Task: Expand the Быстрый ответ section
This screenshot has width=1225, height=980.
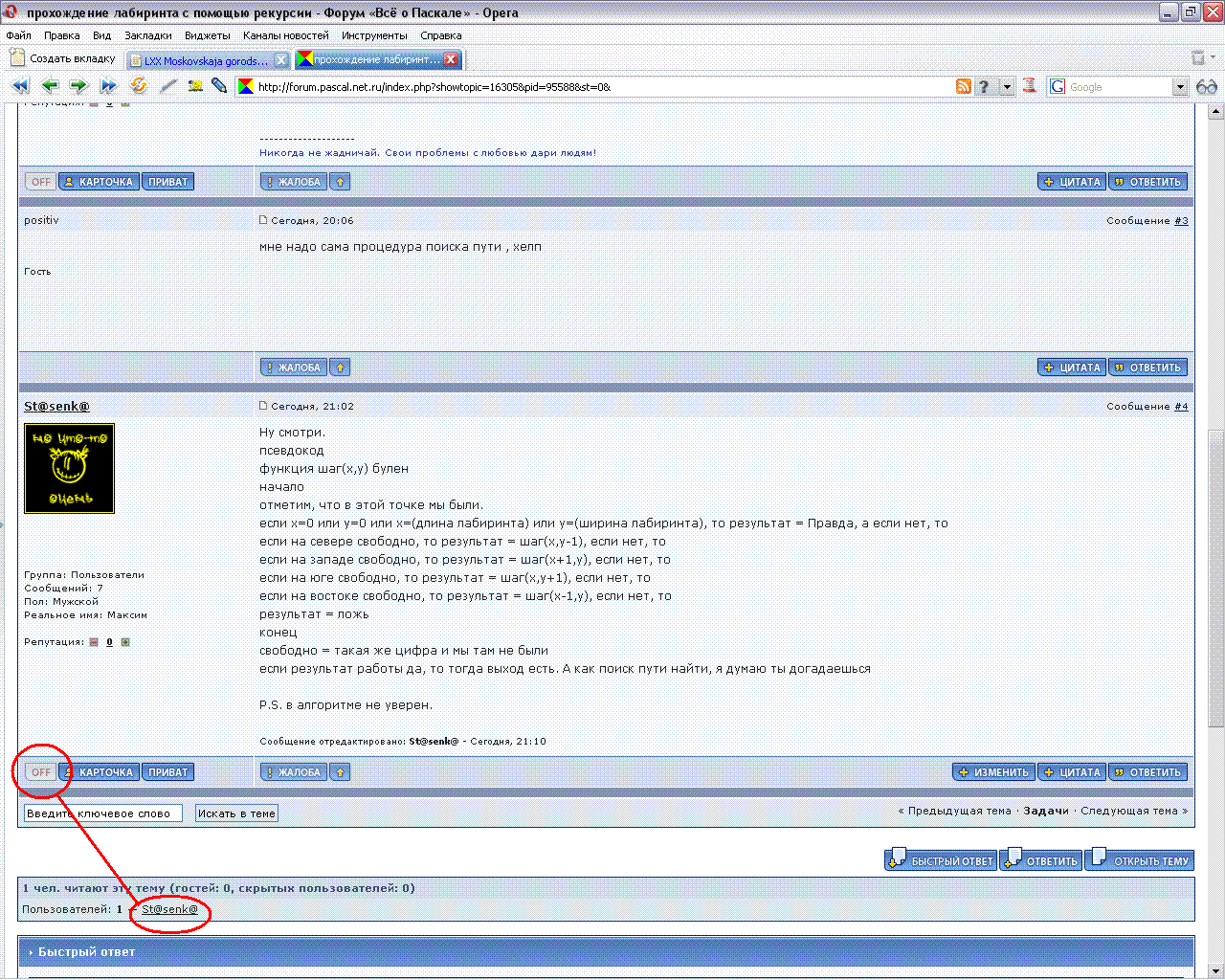Action: (x=86, y=952)
